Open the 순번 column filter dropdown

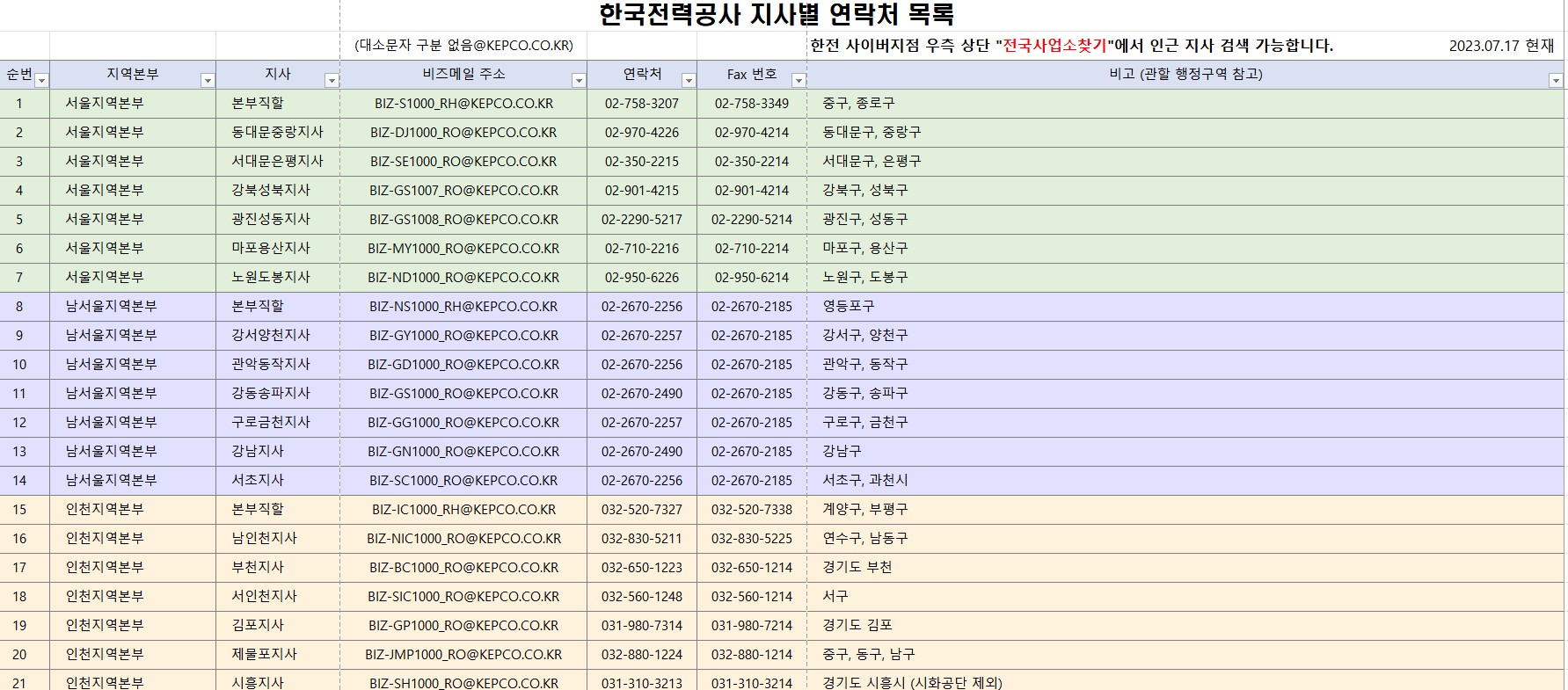[41, 80]
